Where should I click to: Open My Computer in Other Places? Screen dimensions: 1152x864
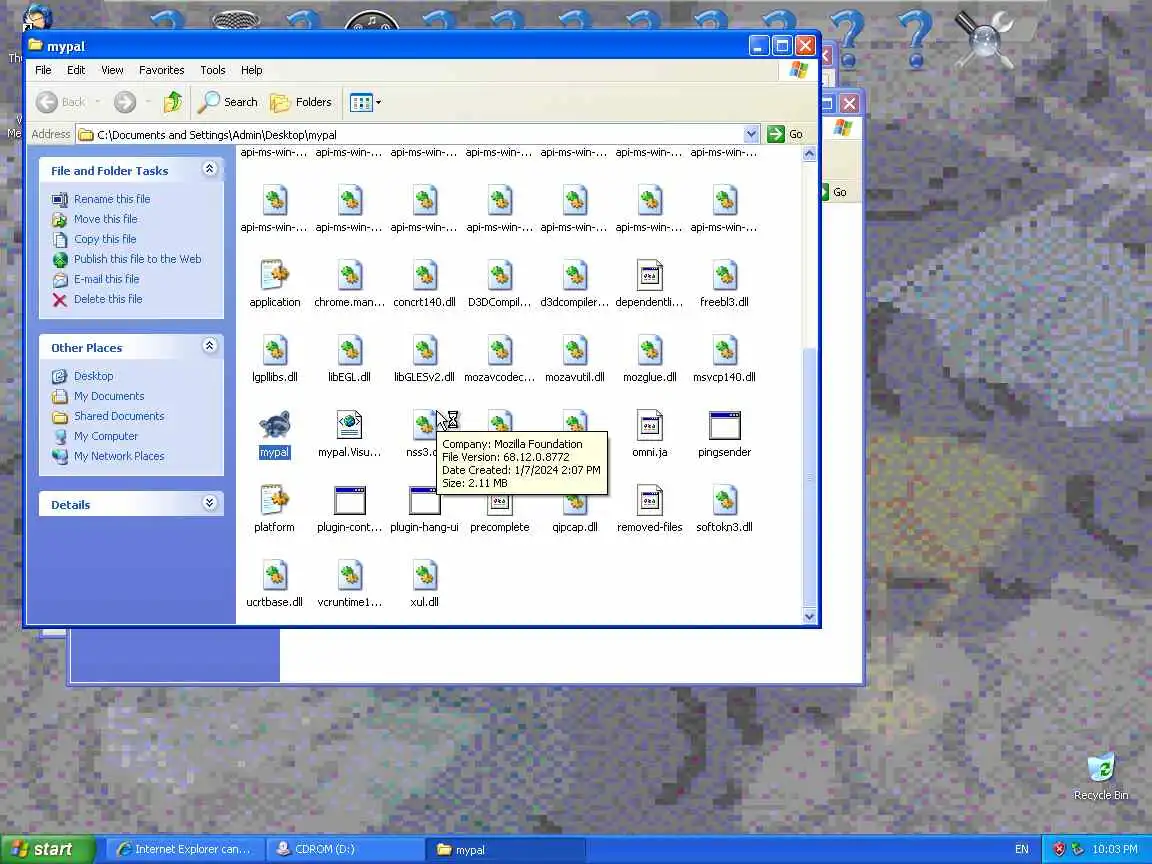click(106, 436)
